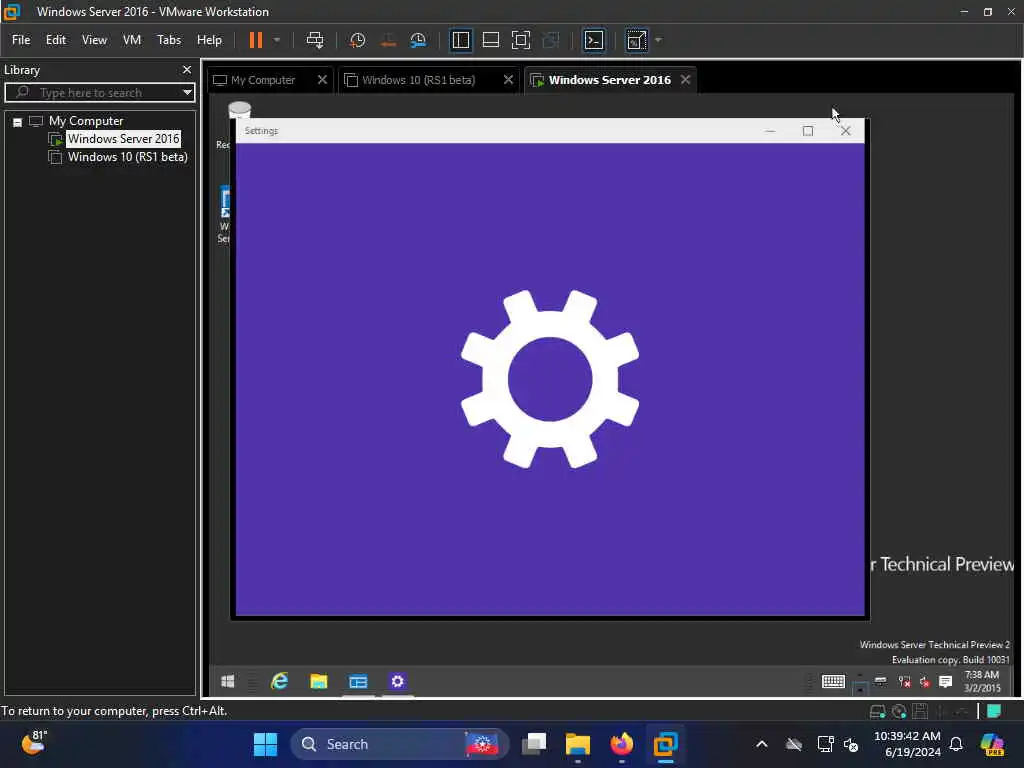This screenshot has height=768, width=1024.
Task: Click the host taskbar Search box
Action: [x=399, y=744]
